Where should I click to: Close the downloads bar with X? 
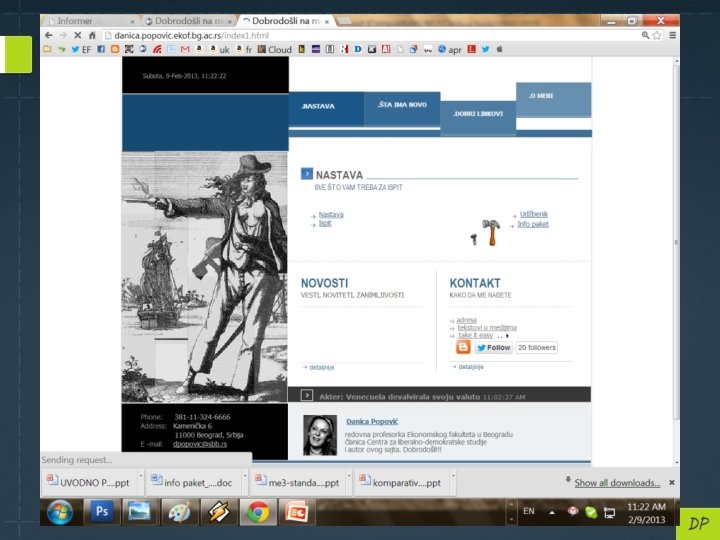(x=672, y=482)
